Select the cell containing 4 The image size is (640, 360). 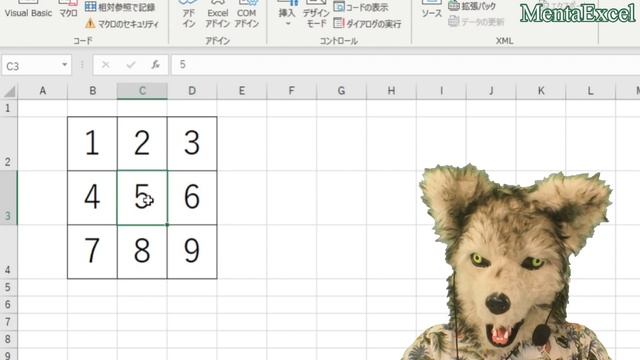(x=92, y=198)
